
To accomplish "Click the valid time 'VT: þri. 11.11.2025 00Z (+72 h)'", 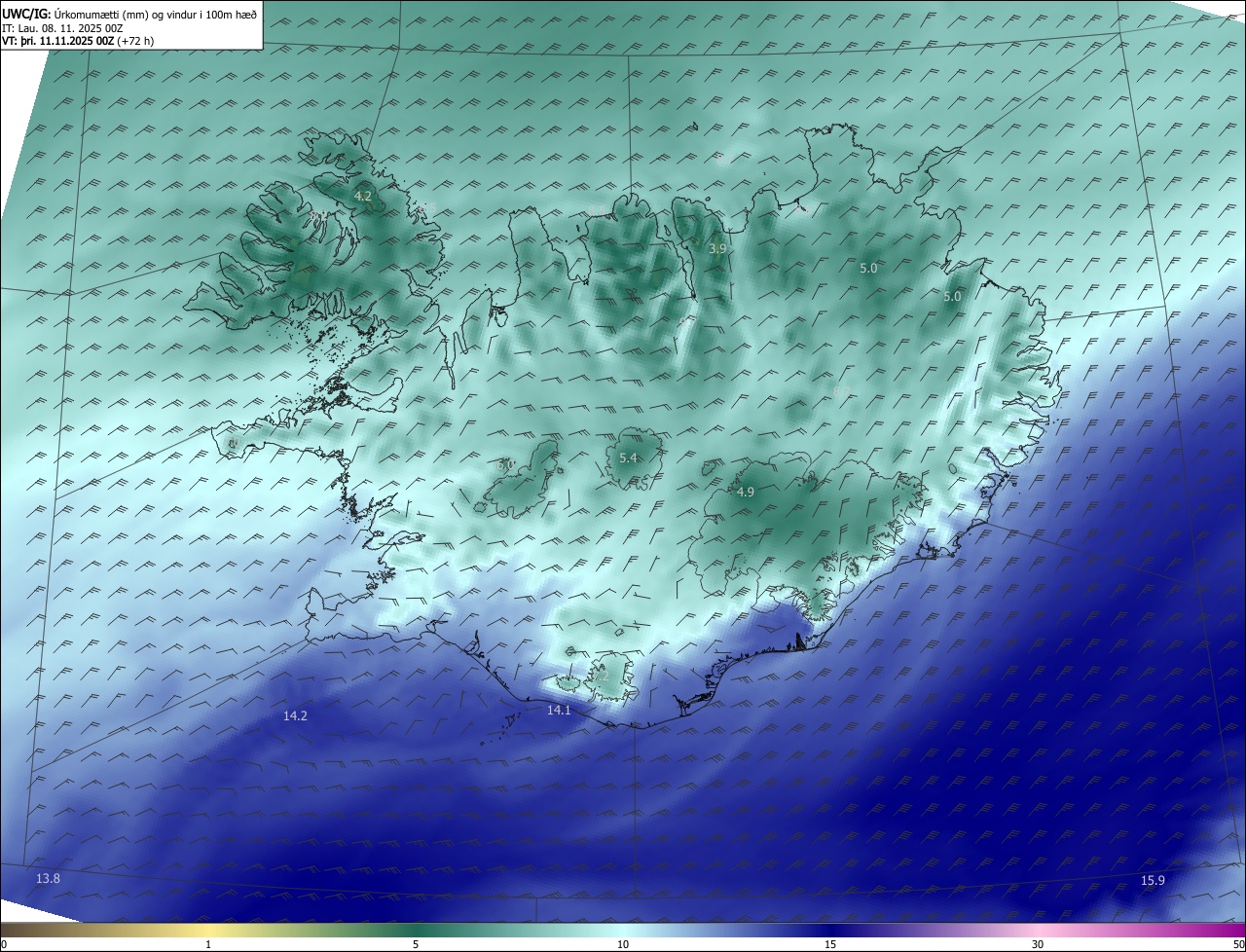I will 78,41.
